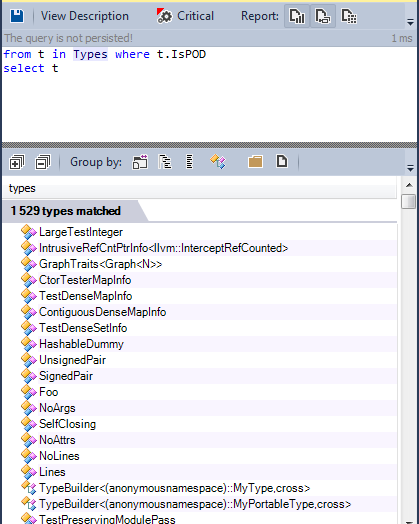Group results by assembly icon
Image resolution: width=419 pixels, height=524 pixels.
click(x=140, y=162)
